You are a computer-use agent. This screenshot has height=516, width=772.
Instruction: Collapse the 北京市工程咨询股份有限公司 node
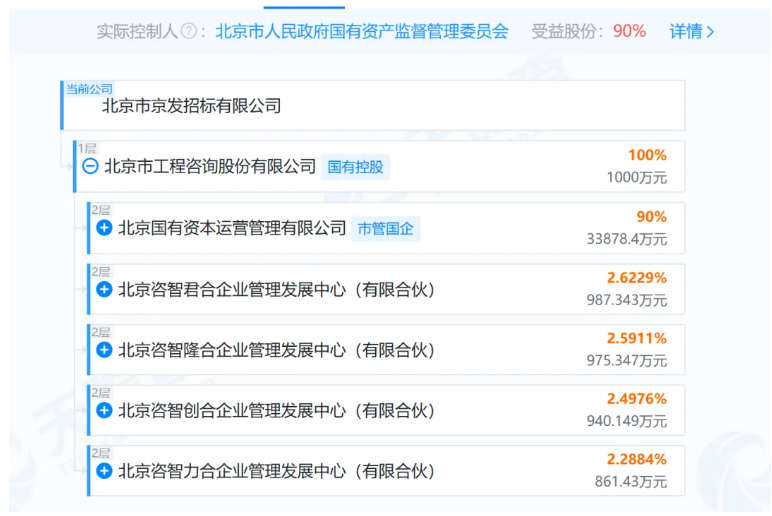point(90,166)
